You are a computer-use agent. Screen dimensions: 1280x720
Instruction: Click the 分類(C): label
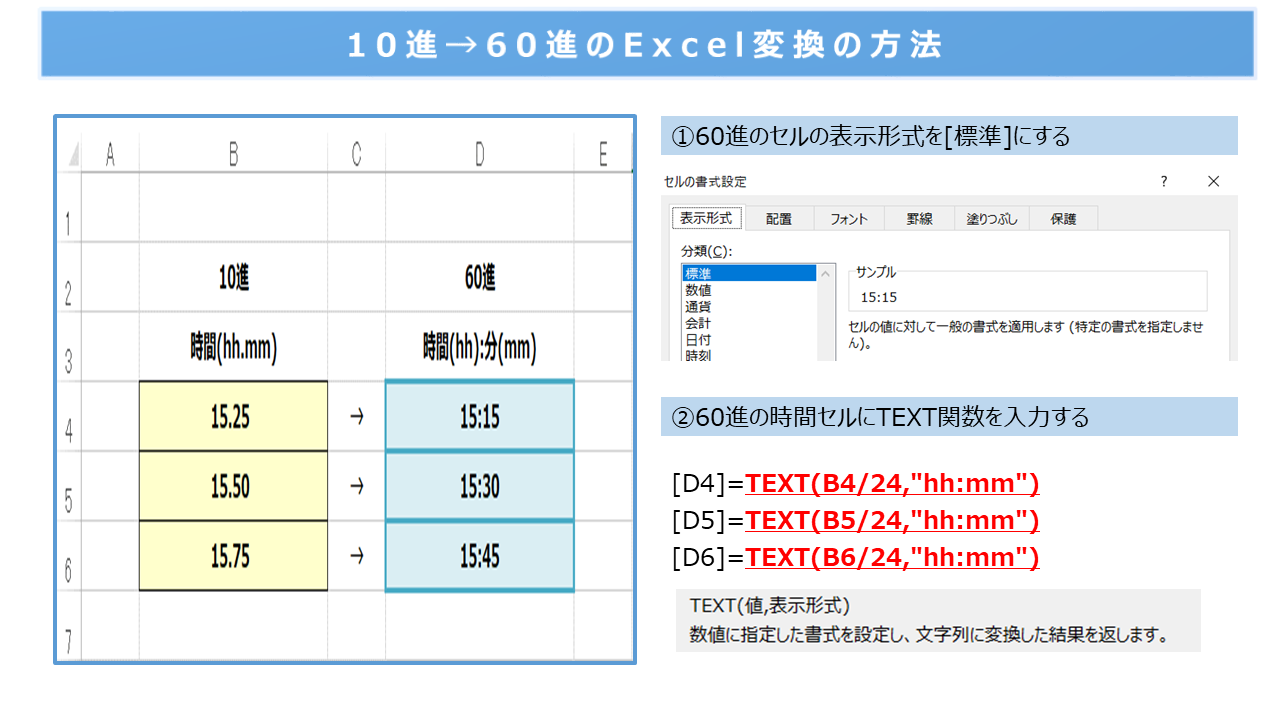pos(707,250)
